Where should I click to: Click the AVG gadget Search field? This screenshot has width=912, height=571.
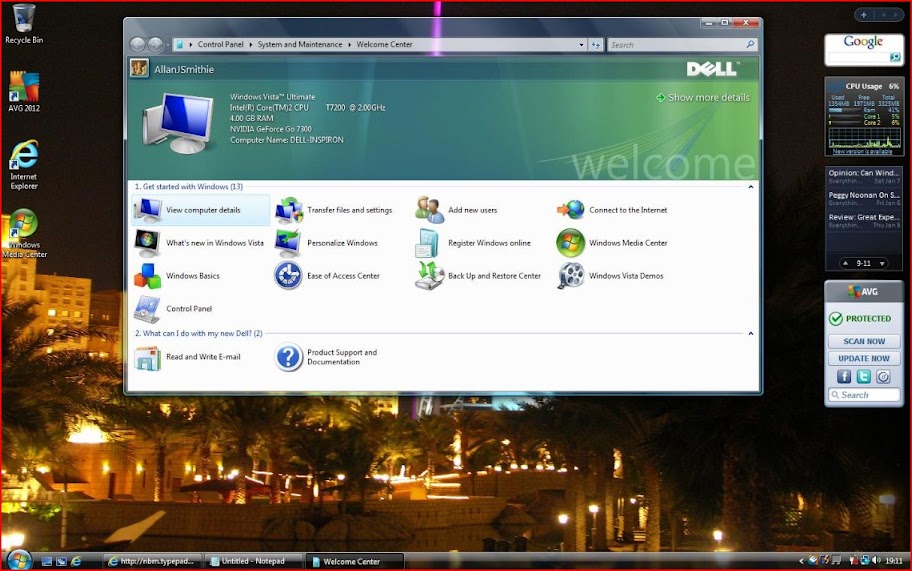(x=864, y=395)
